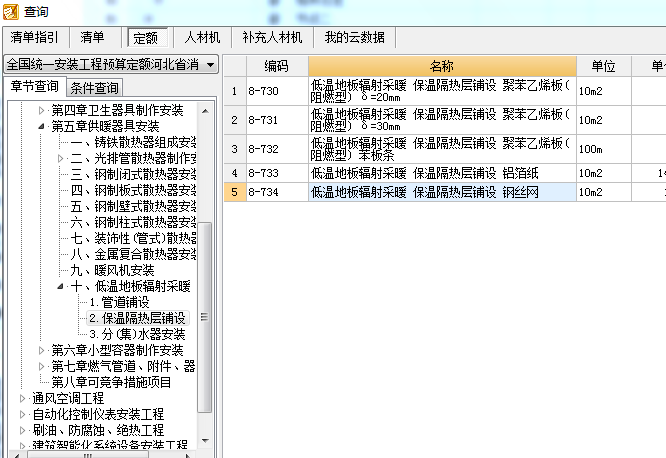This screenshot has width=666, height=458.
Task: Click the 查询 window title icon
Action: pos(11,11)
